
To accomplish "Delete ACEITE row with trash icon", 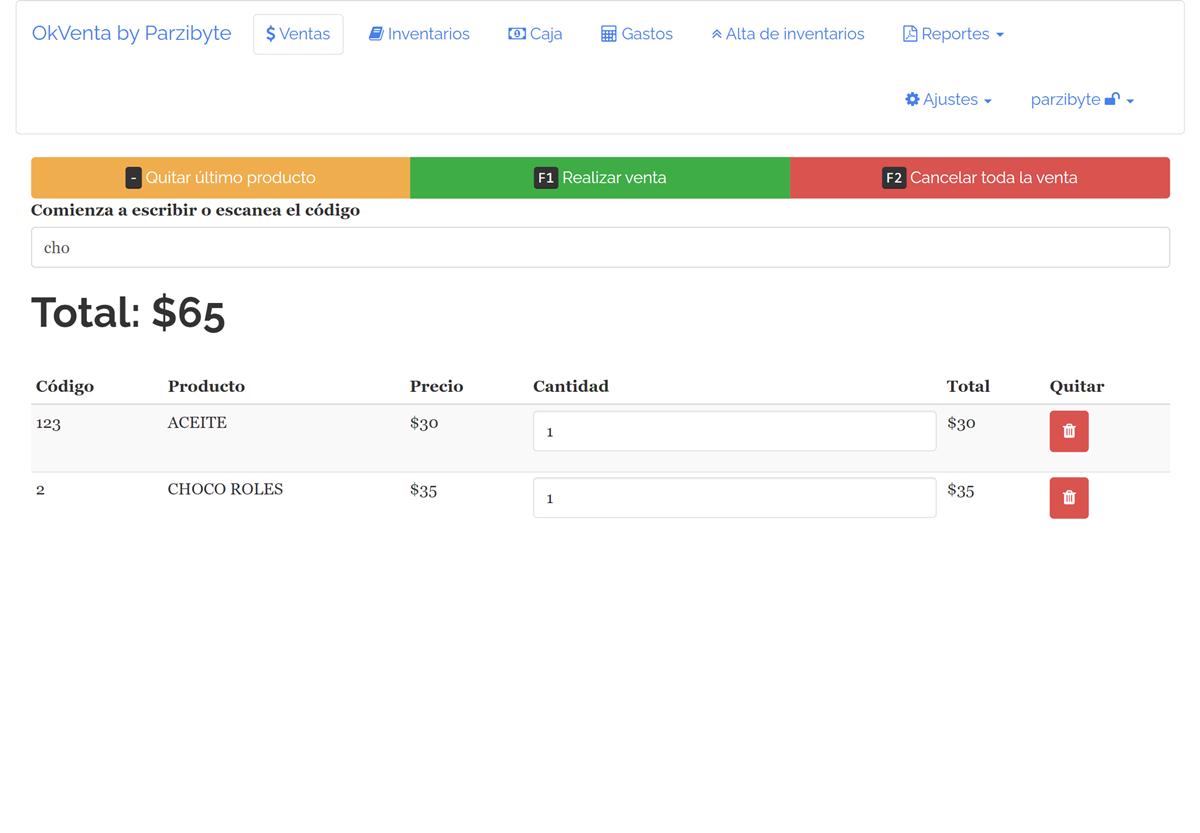I will (x=1068, y=431).
